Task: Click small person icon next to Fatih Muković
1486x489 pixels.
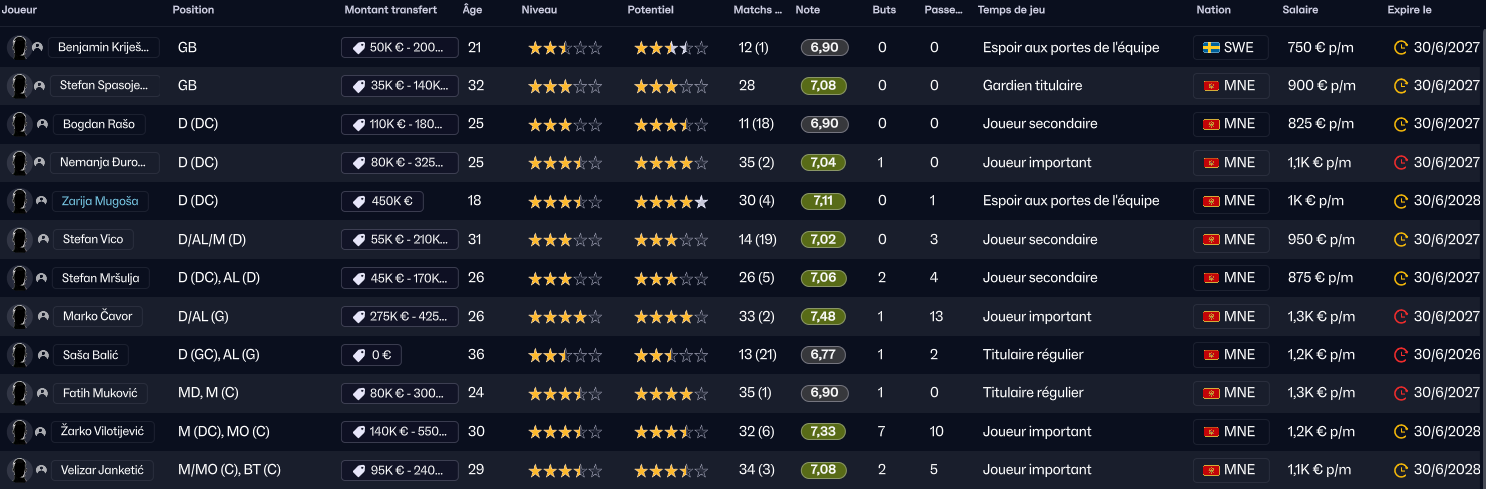Action: tap(43, 393)
